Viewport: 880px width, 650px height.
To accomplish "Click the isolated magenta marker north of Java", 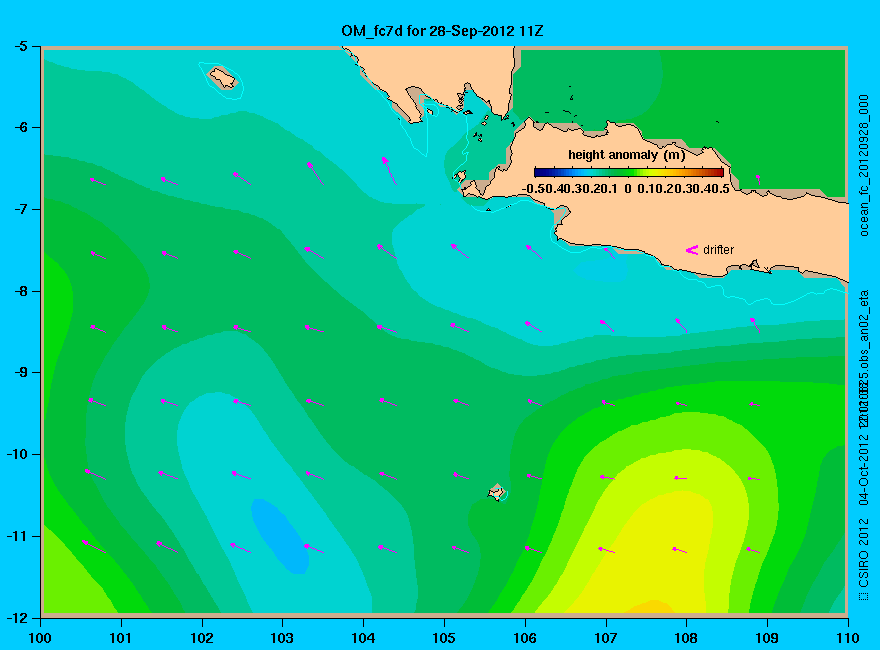I will click(758, 179).
